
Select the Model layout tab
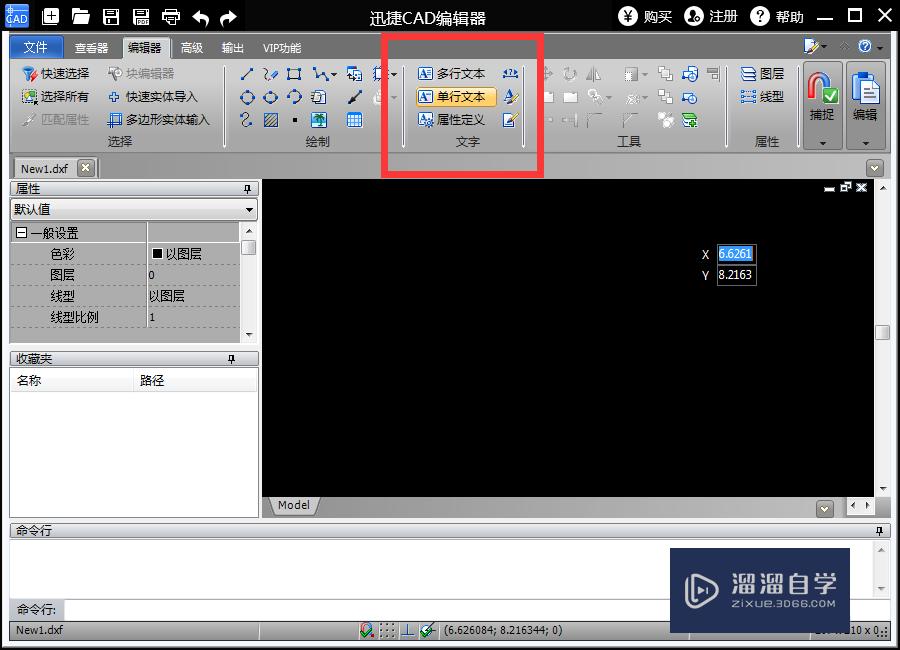[x=294, y=505]
